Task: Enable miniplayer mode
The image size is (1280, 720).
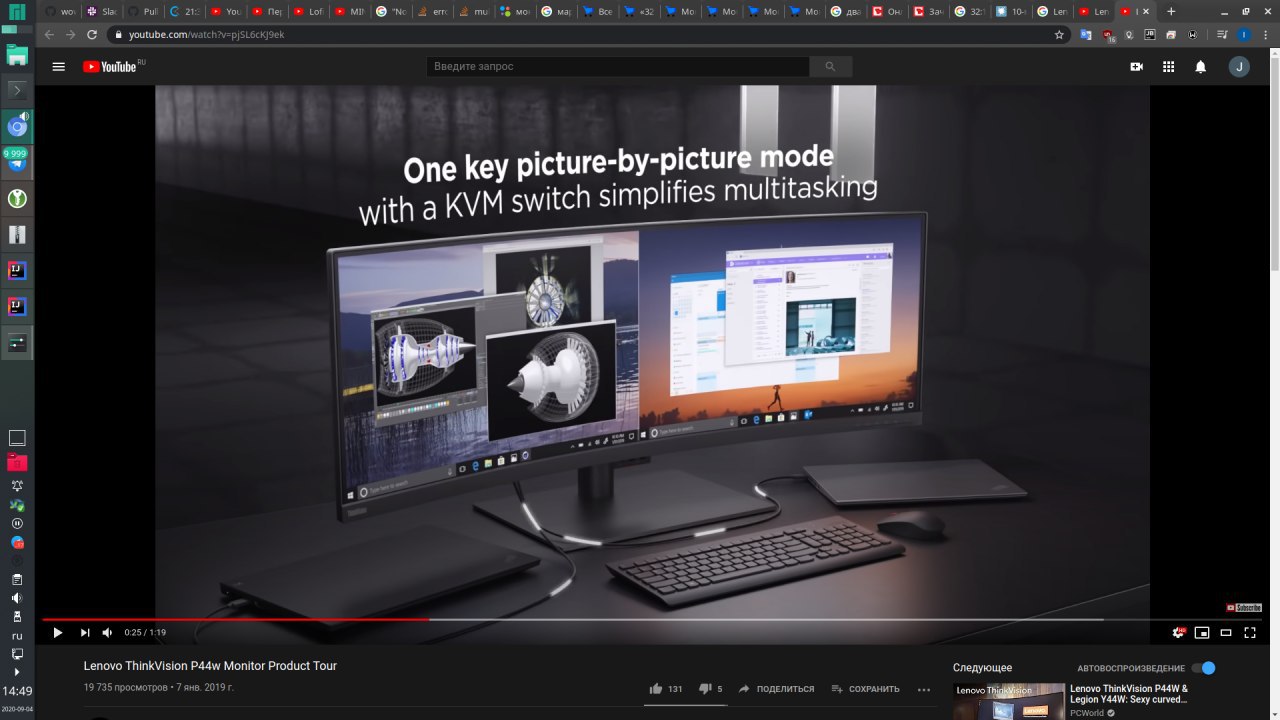Action: point(1202,632)
